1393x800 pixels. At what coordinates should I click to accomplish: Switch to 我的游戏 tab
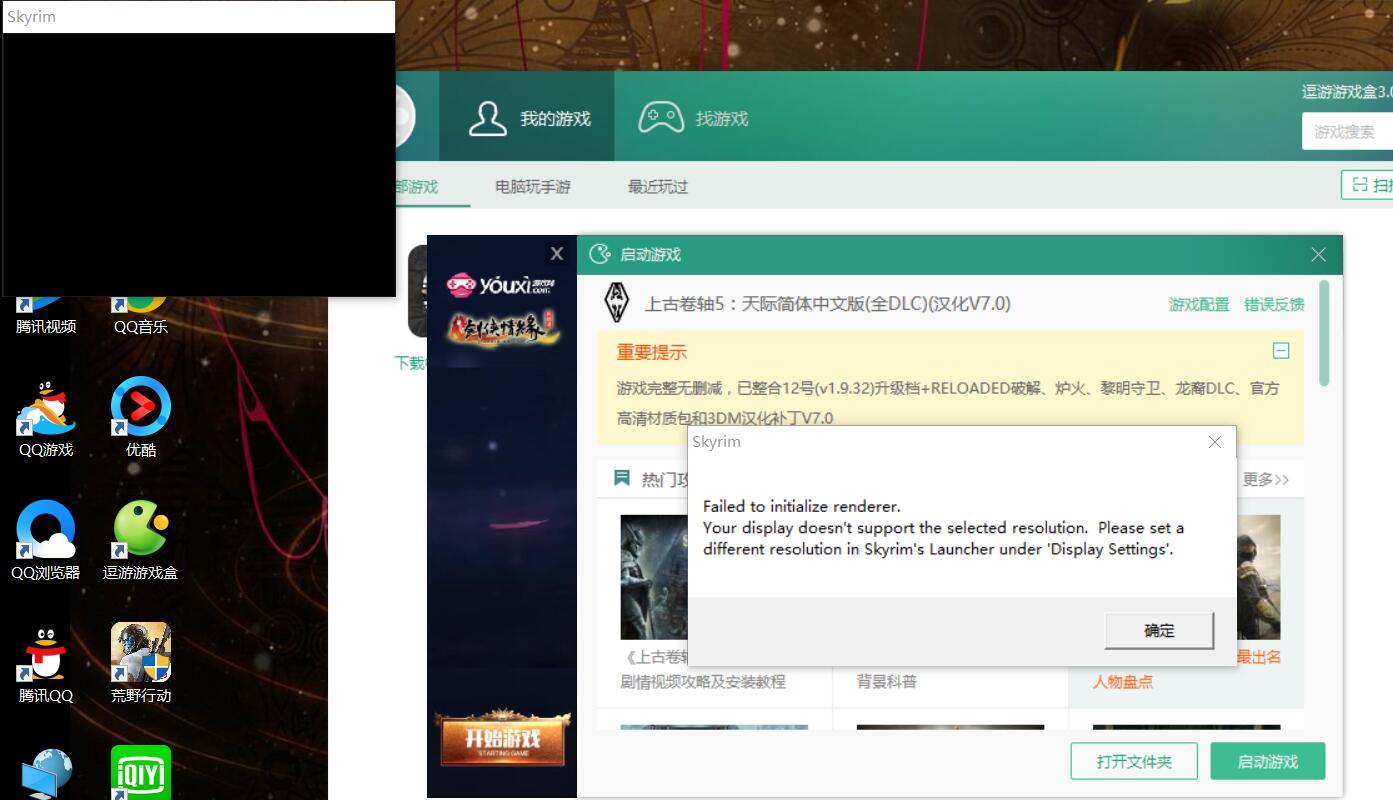[528, 118]
